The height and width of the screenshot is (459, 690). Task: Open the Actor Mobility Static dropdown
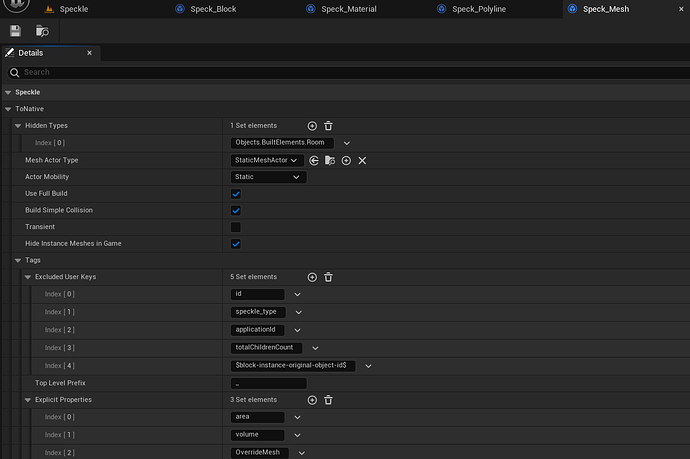coord(268,177)
